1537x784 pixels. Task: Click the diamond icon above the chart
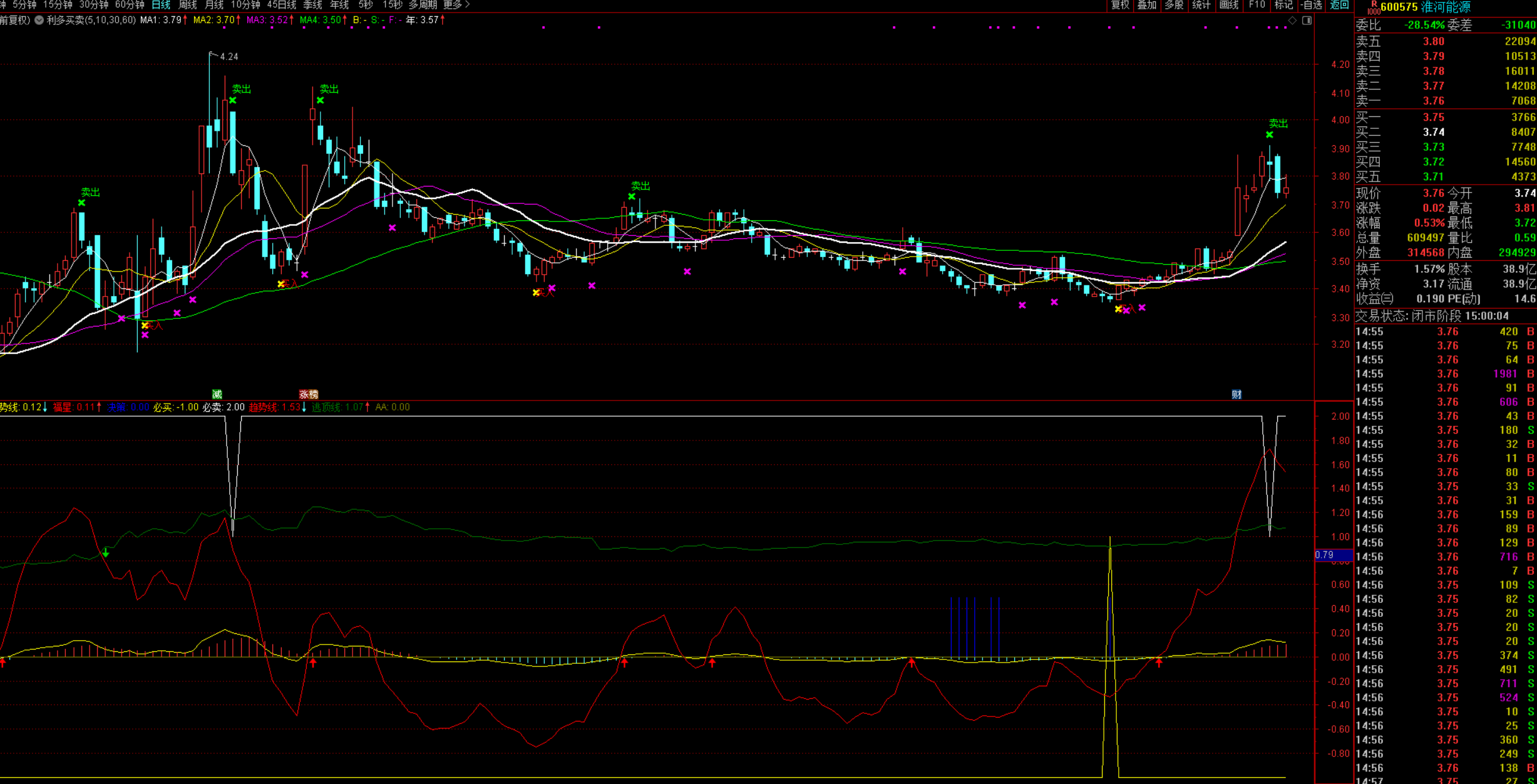click(1292, 21)
